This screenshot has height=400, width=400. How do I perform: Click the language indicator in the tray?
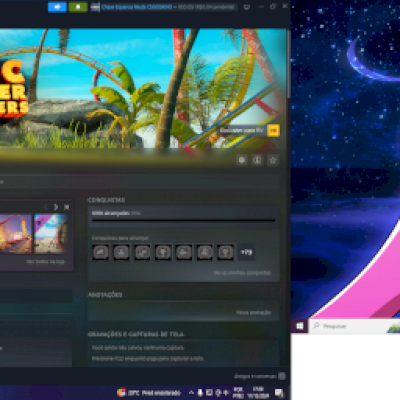click(x=238, y=393)
